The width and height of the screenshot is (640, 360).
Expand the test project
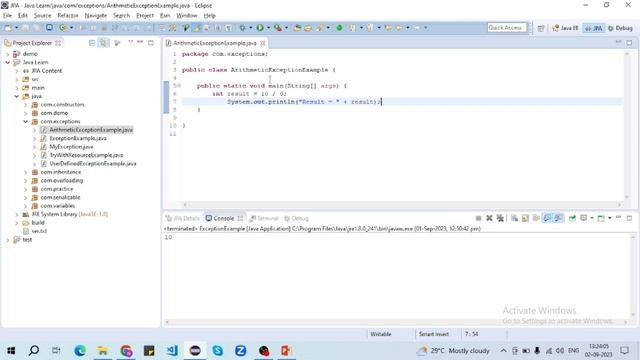pos(7,240)
